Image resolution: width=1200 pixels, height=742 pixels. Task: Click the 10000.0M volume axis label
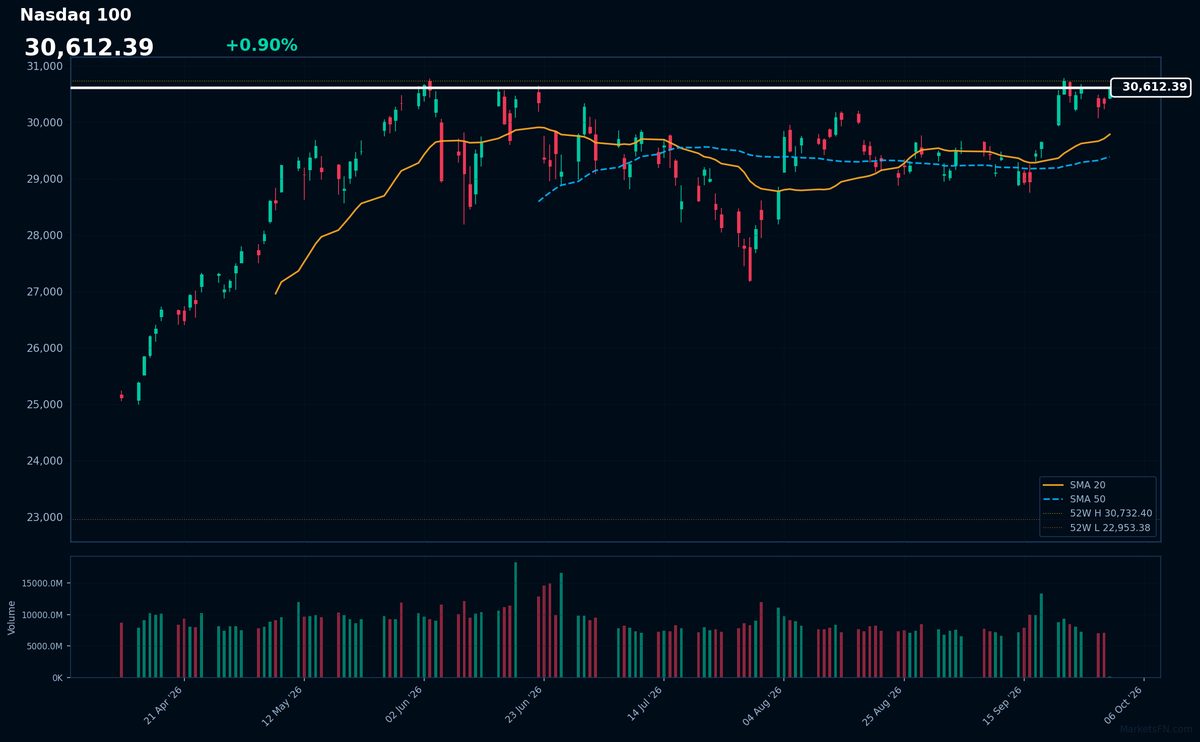point(43,615)
